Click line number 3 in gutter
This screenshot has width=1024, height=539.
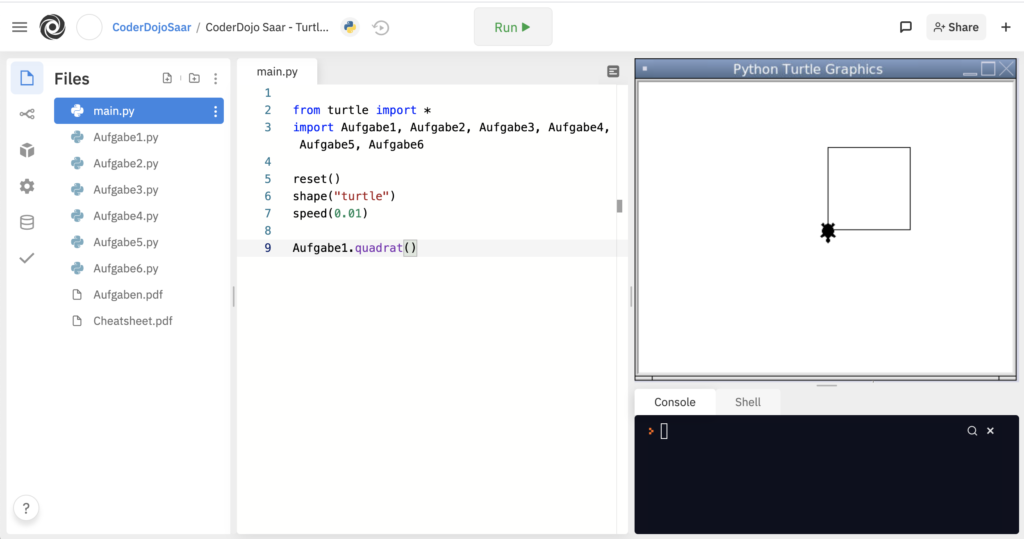[267, 127]
